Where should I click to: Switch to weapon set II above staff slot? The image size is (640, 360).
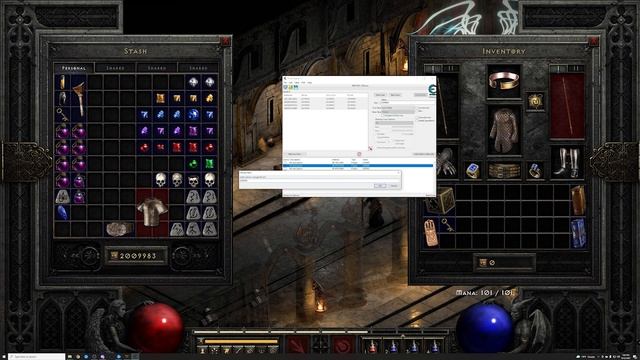click(575, 68)
